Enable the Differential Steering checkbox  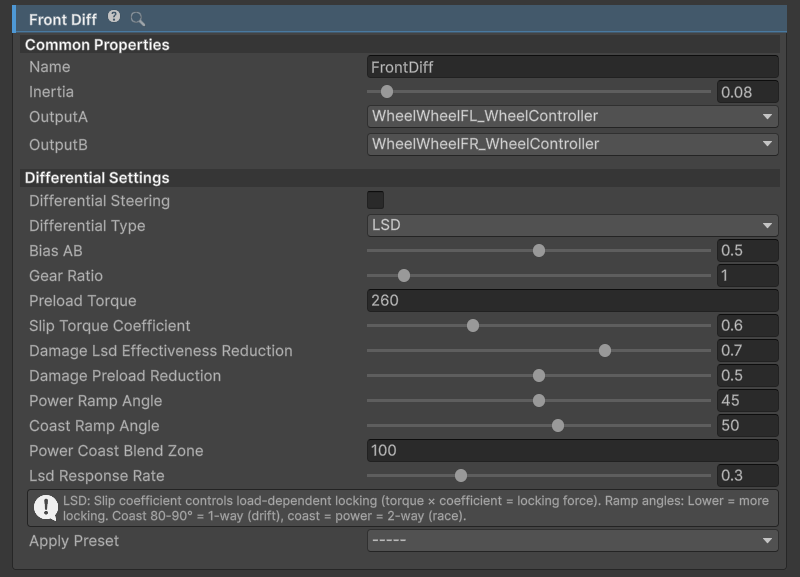376,200
